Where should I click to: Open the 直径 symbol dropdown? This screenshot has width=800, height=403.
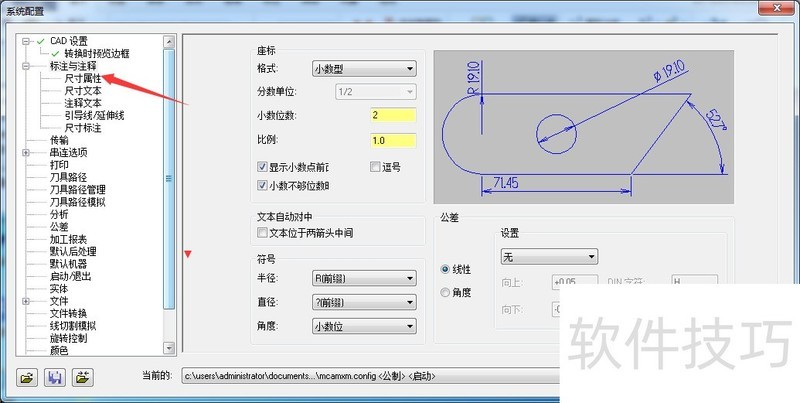point(364,303)
